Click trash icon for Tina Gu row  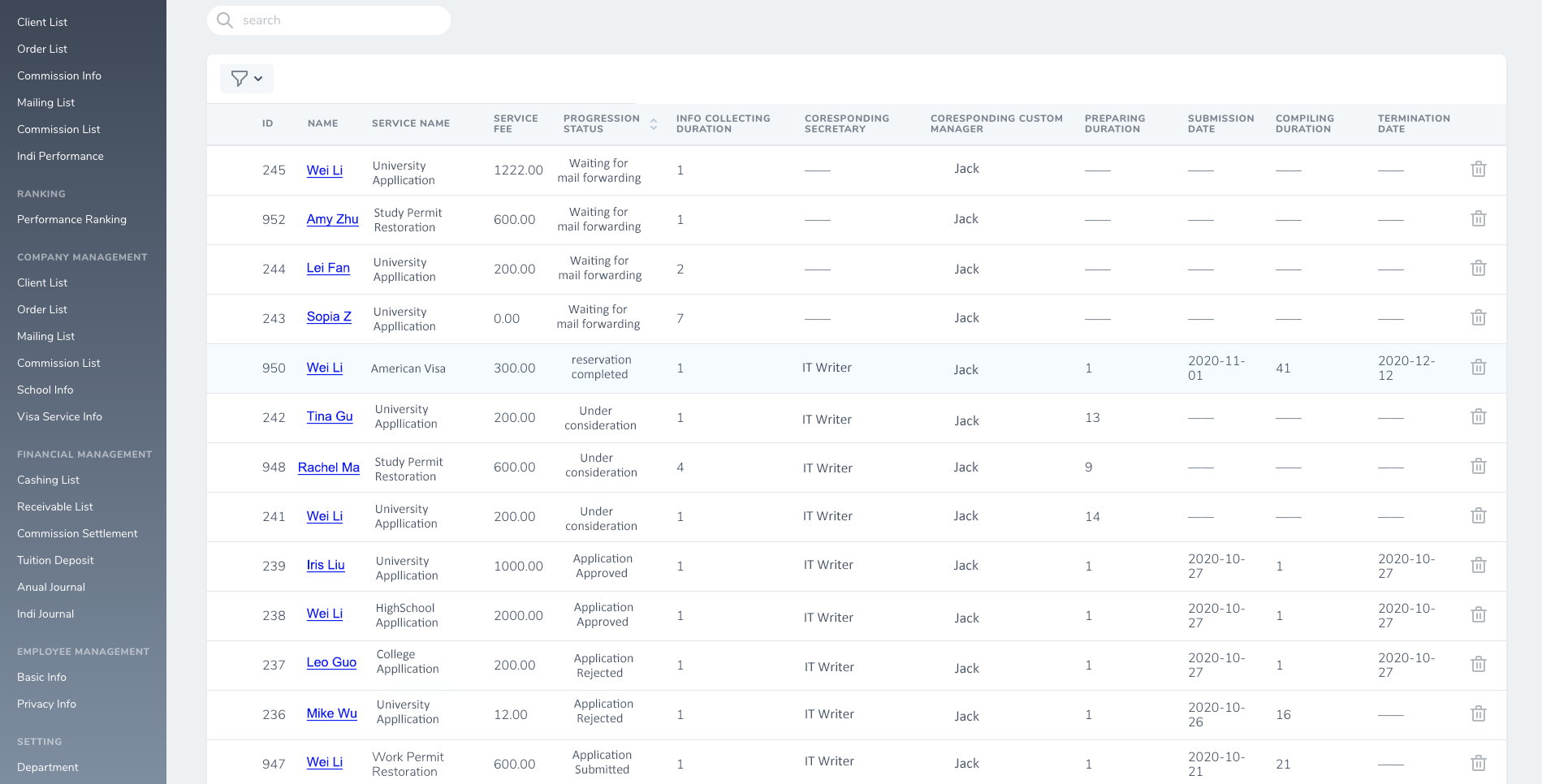click(x=1478, y=416)
